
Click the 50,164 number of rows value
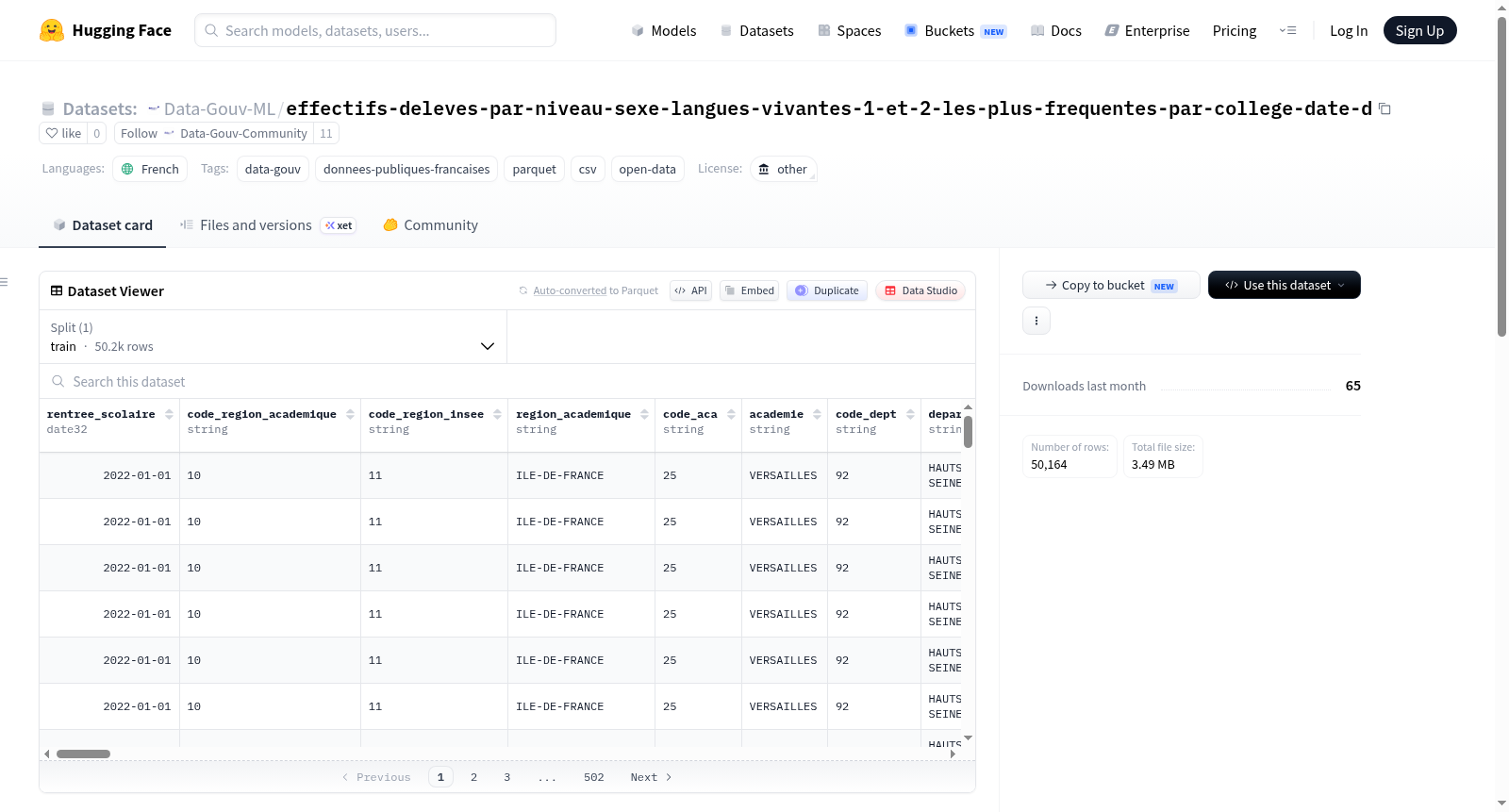[x=1049, y=465]
